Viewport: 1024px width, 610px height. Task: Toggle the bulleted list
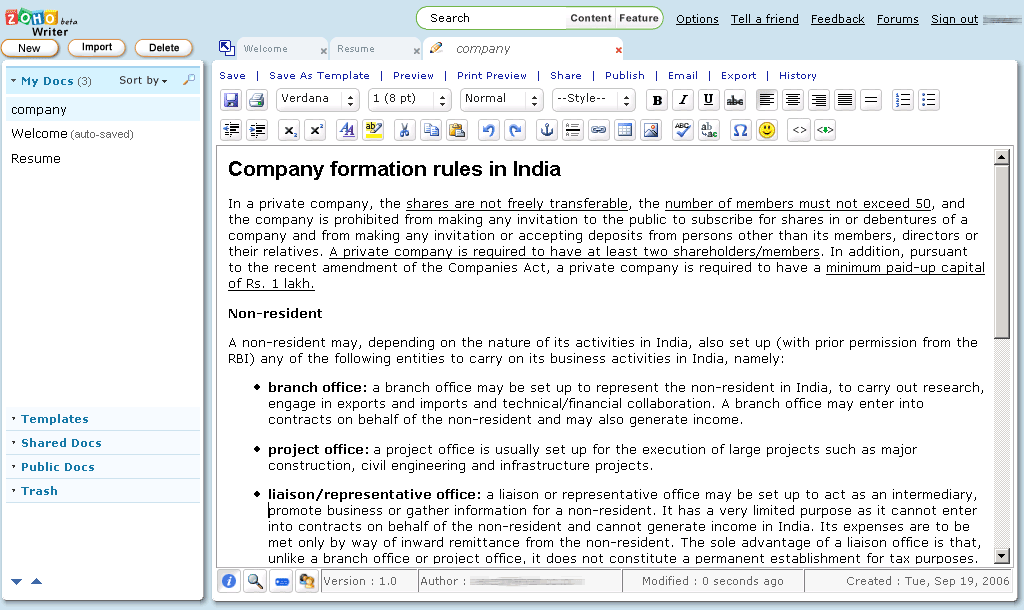929,100
